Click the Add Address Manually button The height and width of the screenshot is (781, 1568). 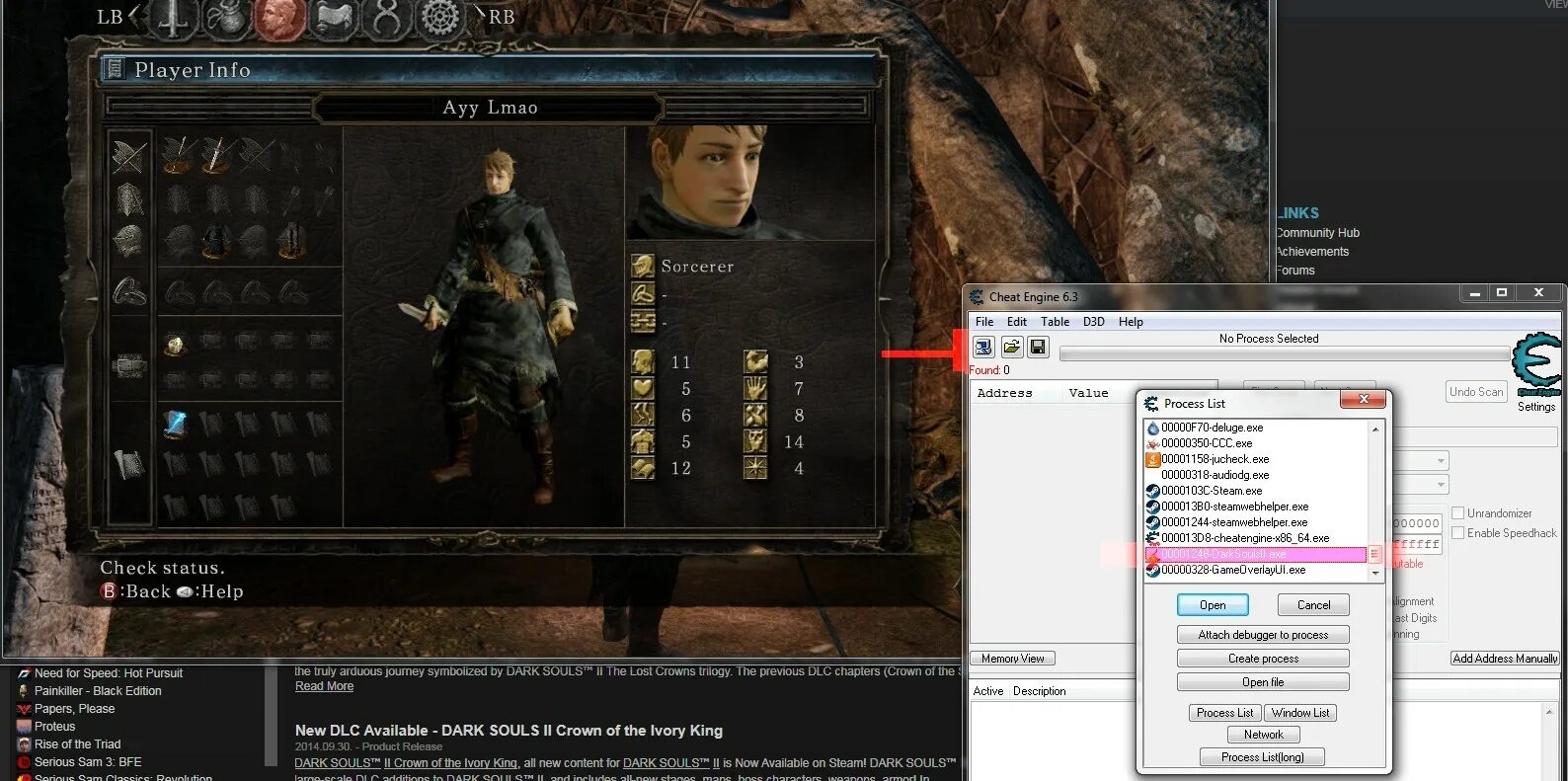coord(1505,659)
